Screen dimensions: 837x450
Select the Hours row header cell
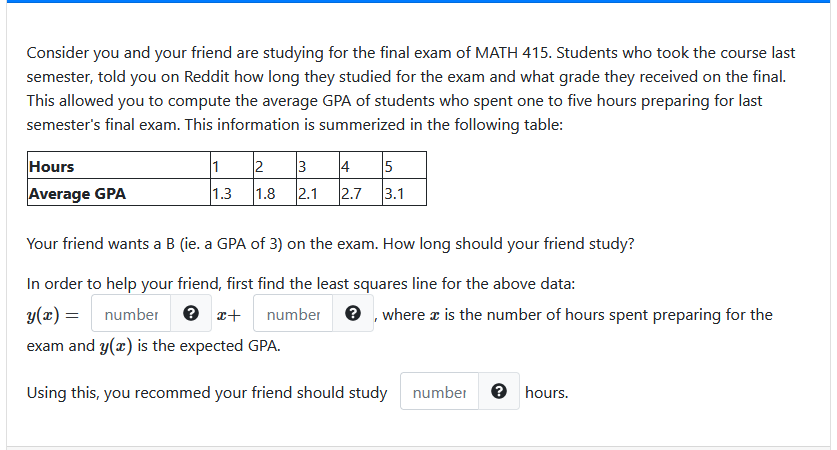coord(119,165)
